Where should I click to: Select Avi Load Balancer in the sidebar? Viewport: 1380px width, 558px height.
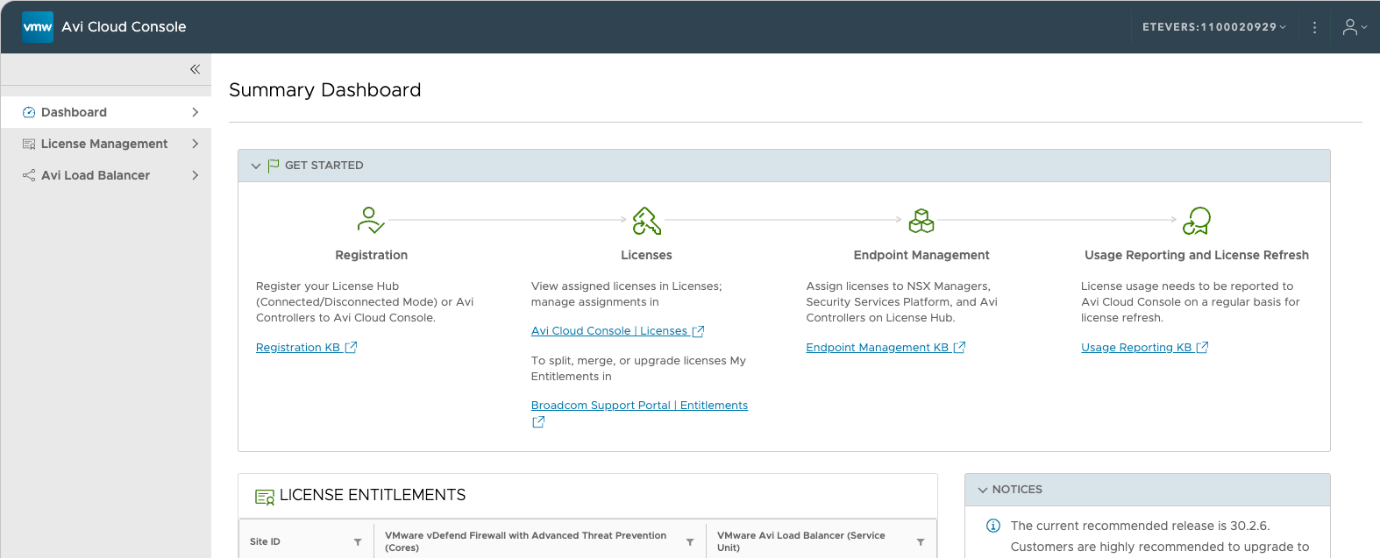click(106, 175)
